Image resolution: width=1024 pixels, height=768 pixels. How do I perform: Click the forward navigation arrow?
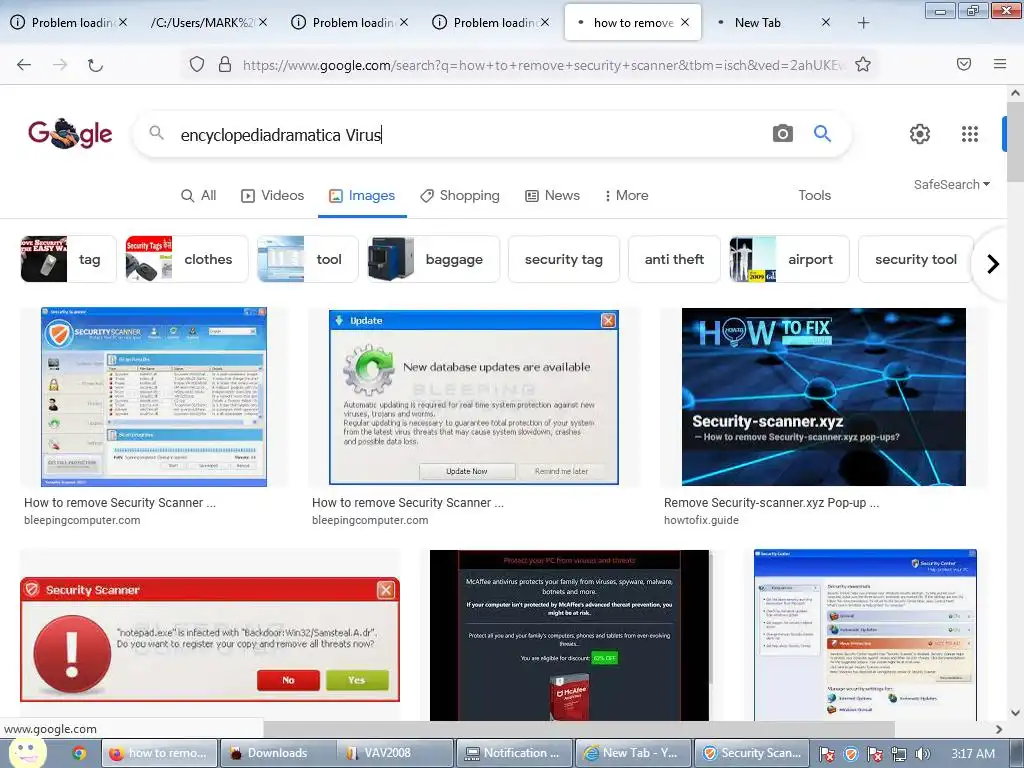click(60, 65)
